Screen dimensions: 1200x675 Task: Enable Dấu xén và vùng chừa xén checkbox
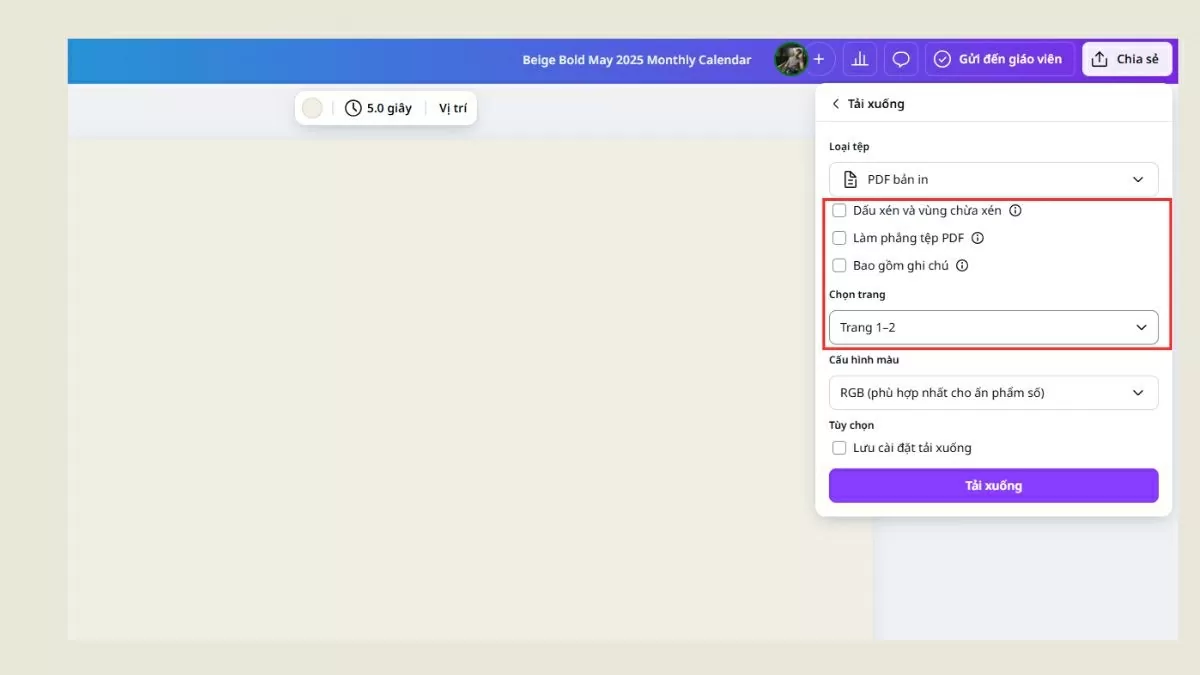tap(840, 211)
